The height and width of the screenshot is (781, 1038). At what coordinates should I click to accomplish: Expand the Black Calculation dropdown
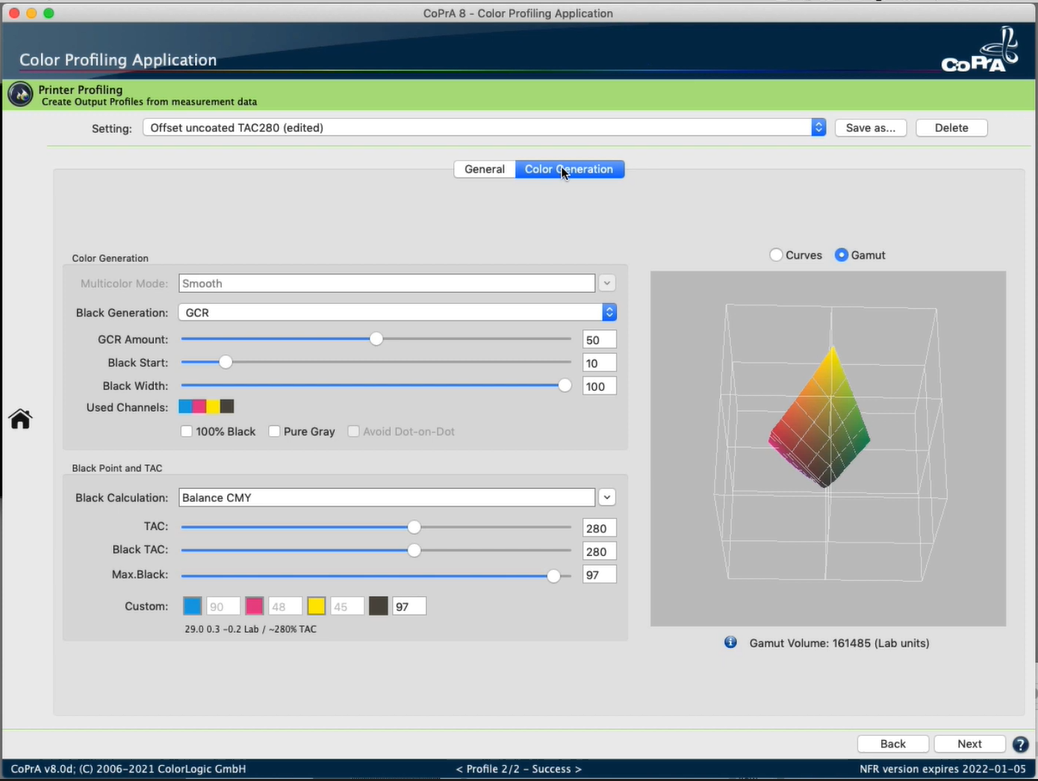tap(607, 497)
